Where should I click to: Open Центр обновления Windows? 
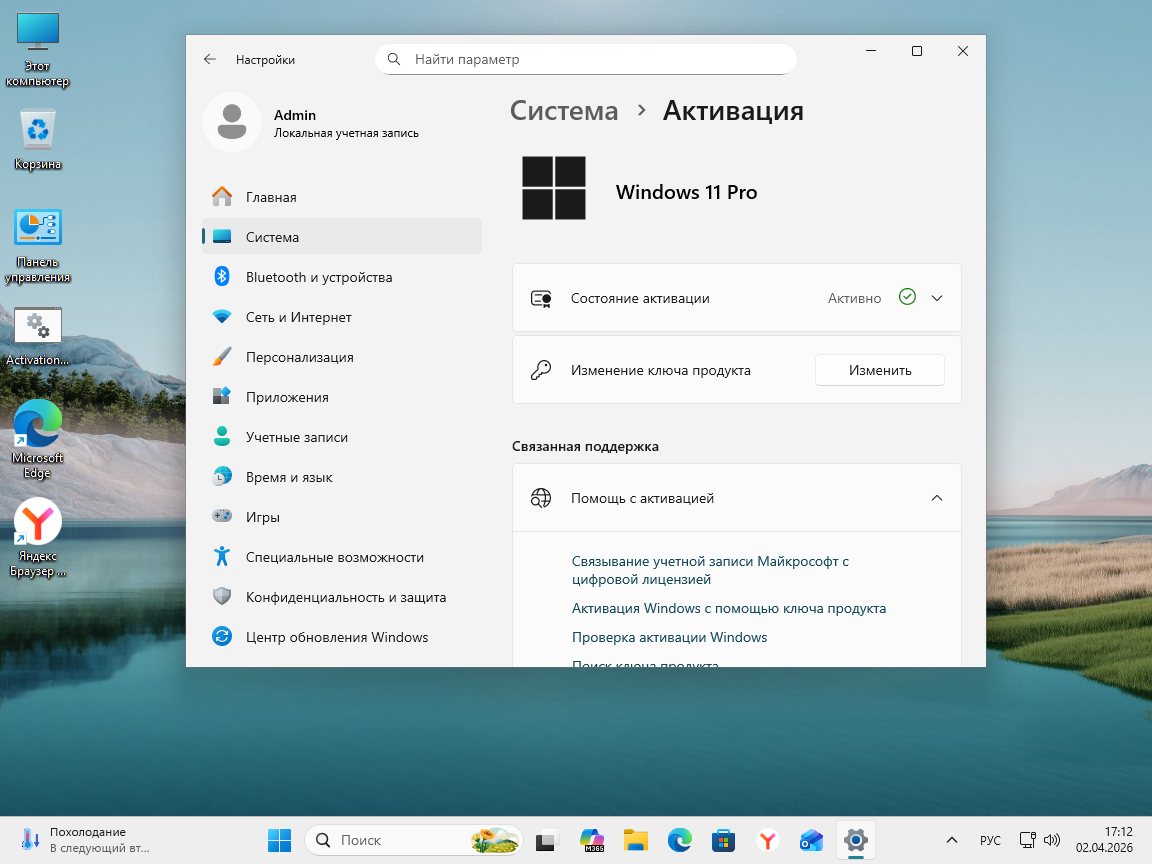(336, 637)
